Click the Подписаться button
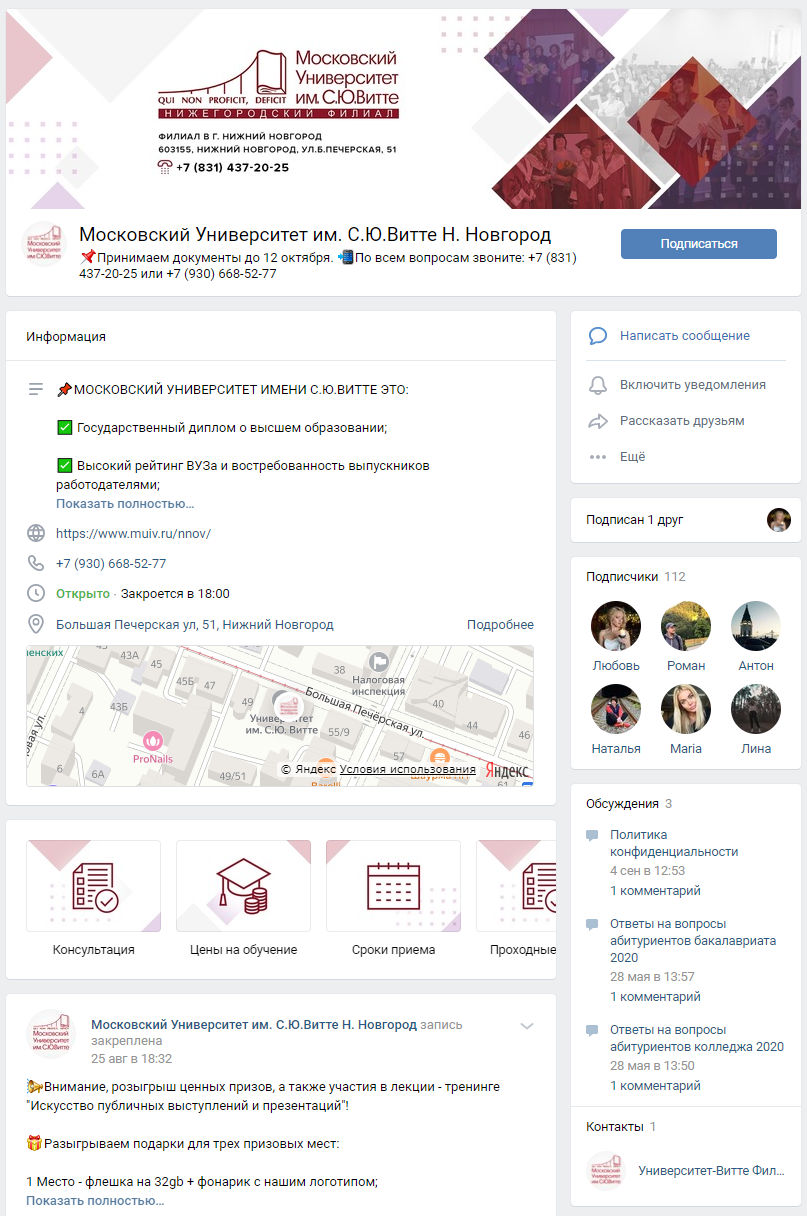This screenshot has width=807, height=1216. [698, 244]
